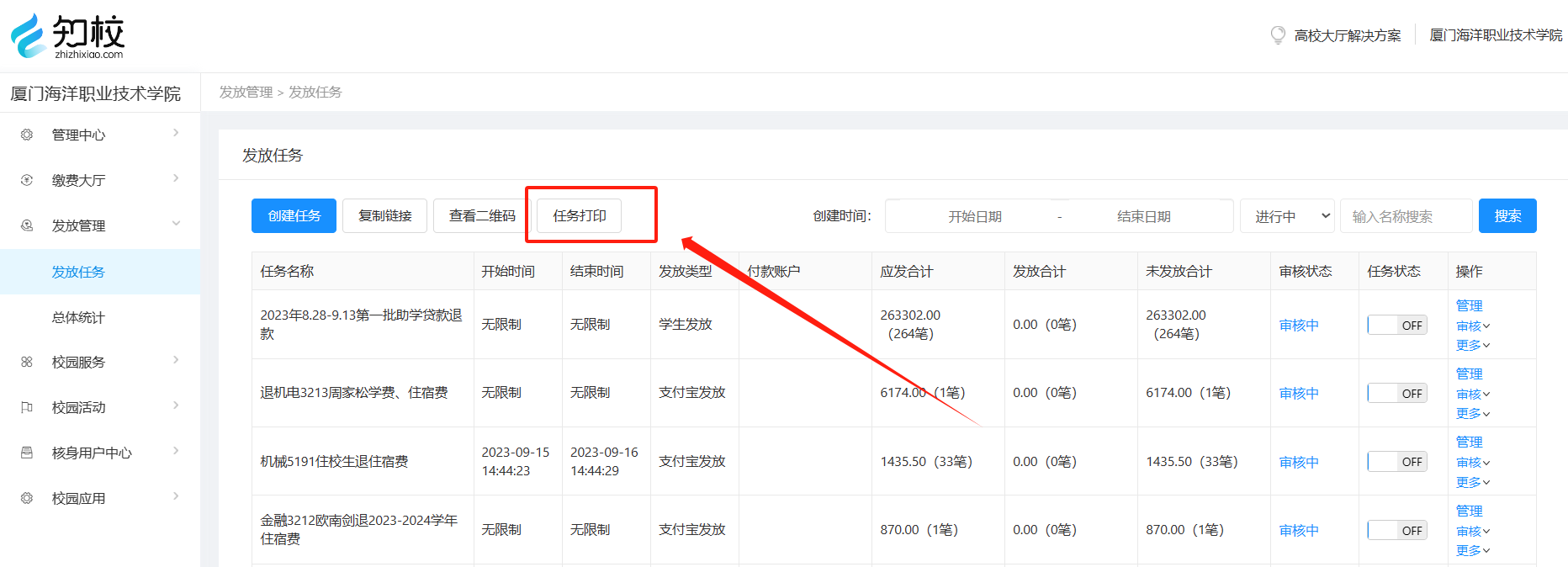The height and width of the screenshot is (567, 1568).
Task: Open the 进行中 status dropdown
Action: 1287,216
